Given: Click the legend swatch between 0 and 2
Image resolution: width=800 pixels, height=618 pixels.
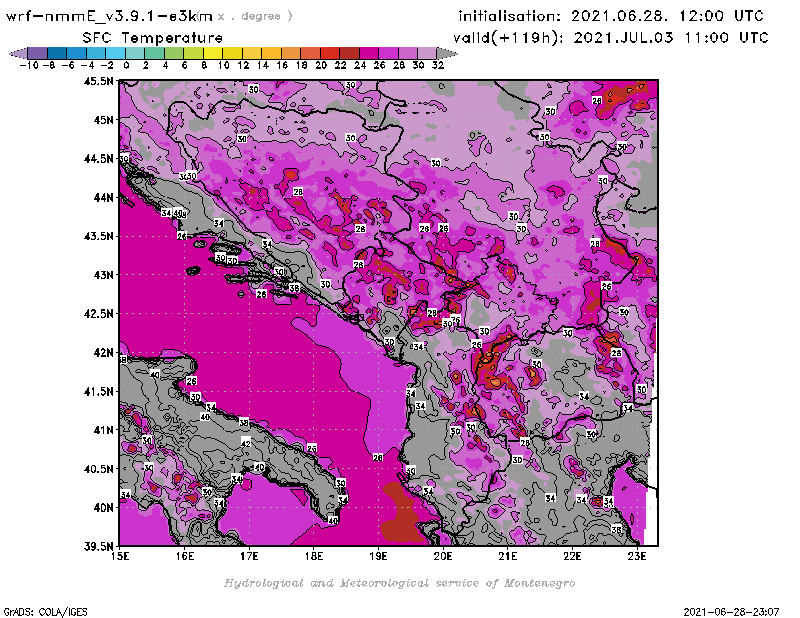Looking at the screenshot, I should [x=135, y=53].
